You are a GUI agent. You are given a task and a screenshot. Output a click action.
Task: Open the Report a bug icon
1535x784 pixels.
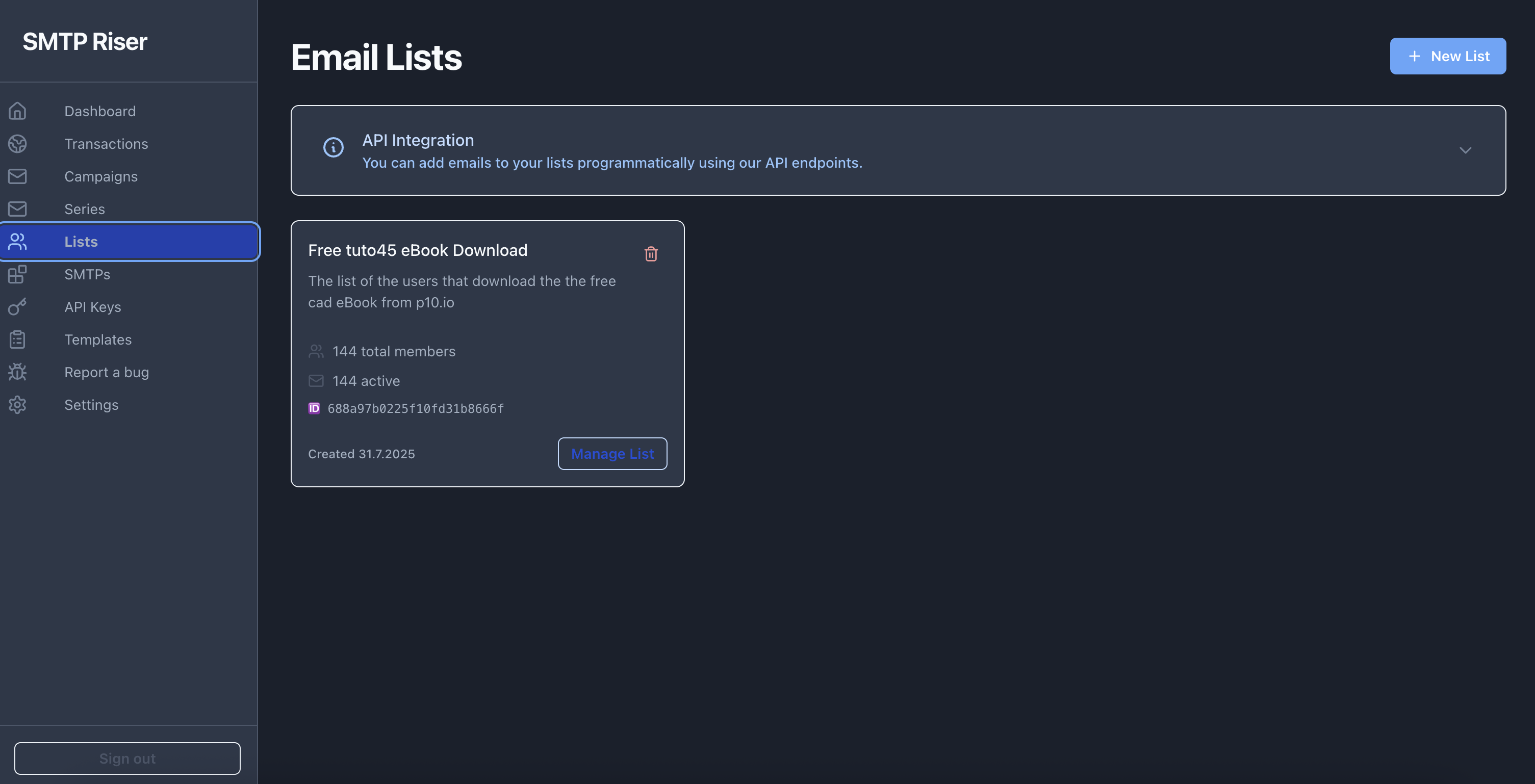tap(17, 372)
